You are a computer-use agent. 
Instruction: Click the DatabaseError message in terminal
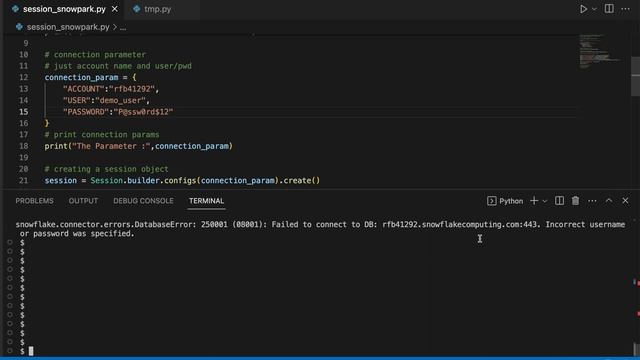click(x=320, y=229)
